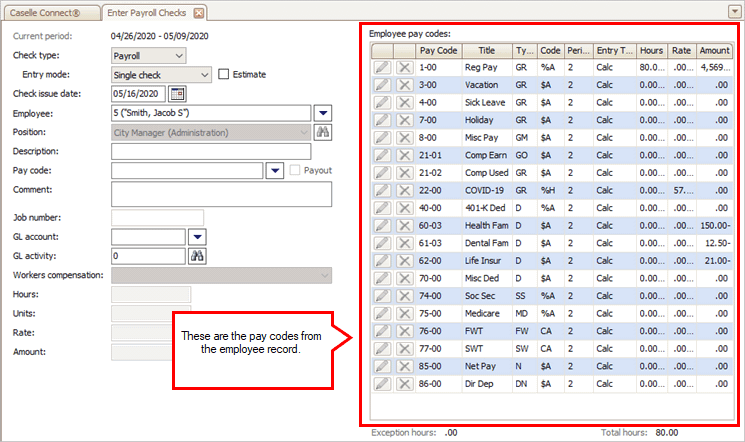745x442 pixels.
Task: Click the Title column header
Action: [x=486, y=50]
